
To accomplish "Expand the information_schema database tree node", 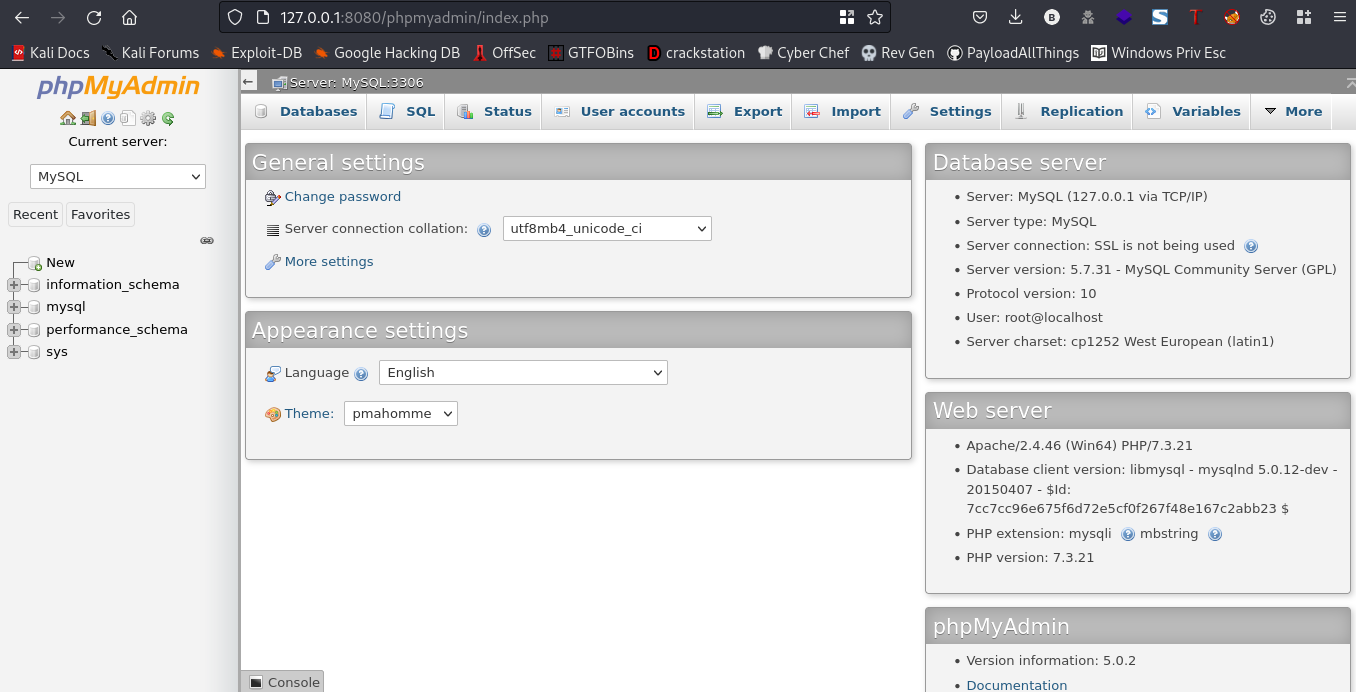I will [x=14, y=285].
